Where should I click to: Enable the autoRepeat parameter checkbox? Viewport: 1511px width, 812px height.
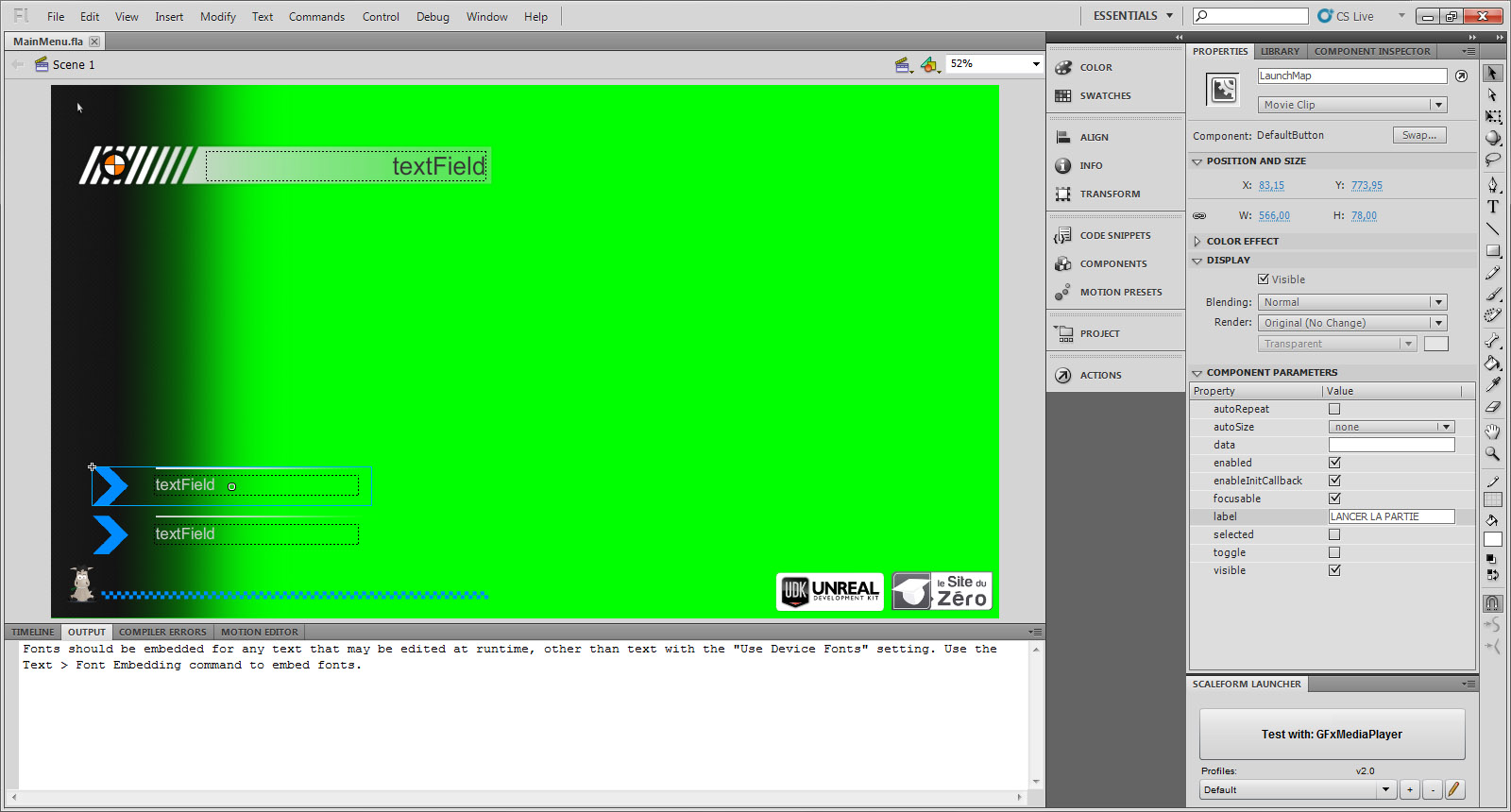click(1334, 409)
